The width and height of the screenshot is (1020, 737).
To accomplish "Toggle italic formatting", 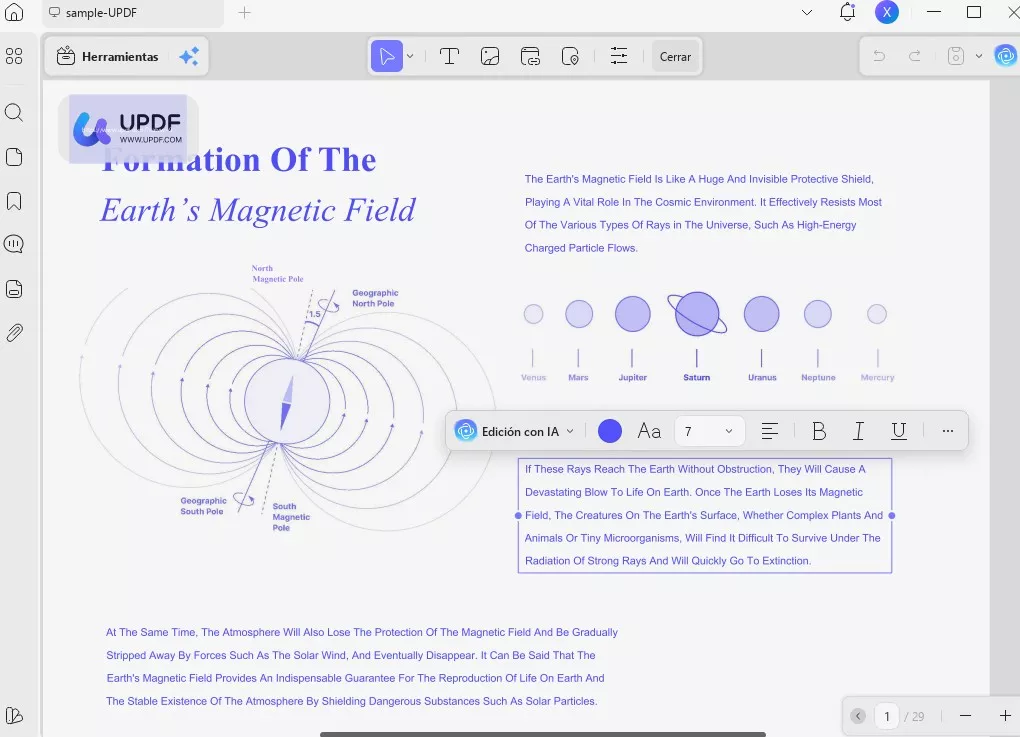I will click(858, 431).
